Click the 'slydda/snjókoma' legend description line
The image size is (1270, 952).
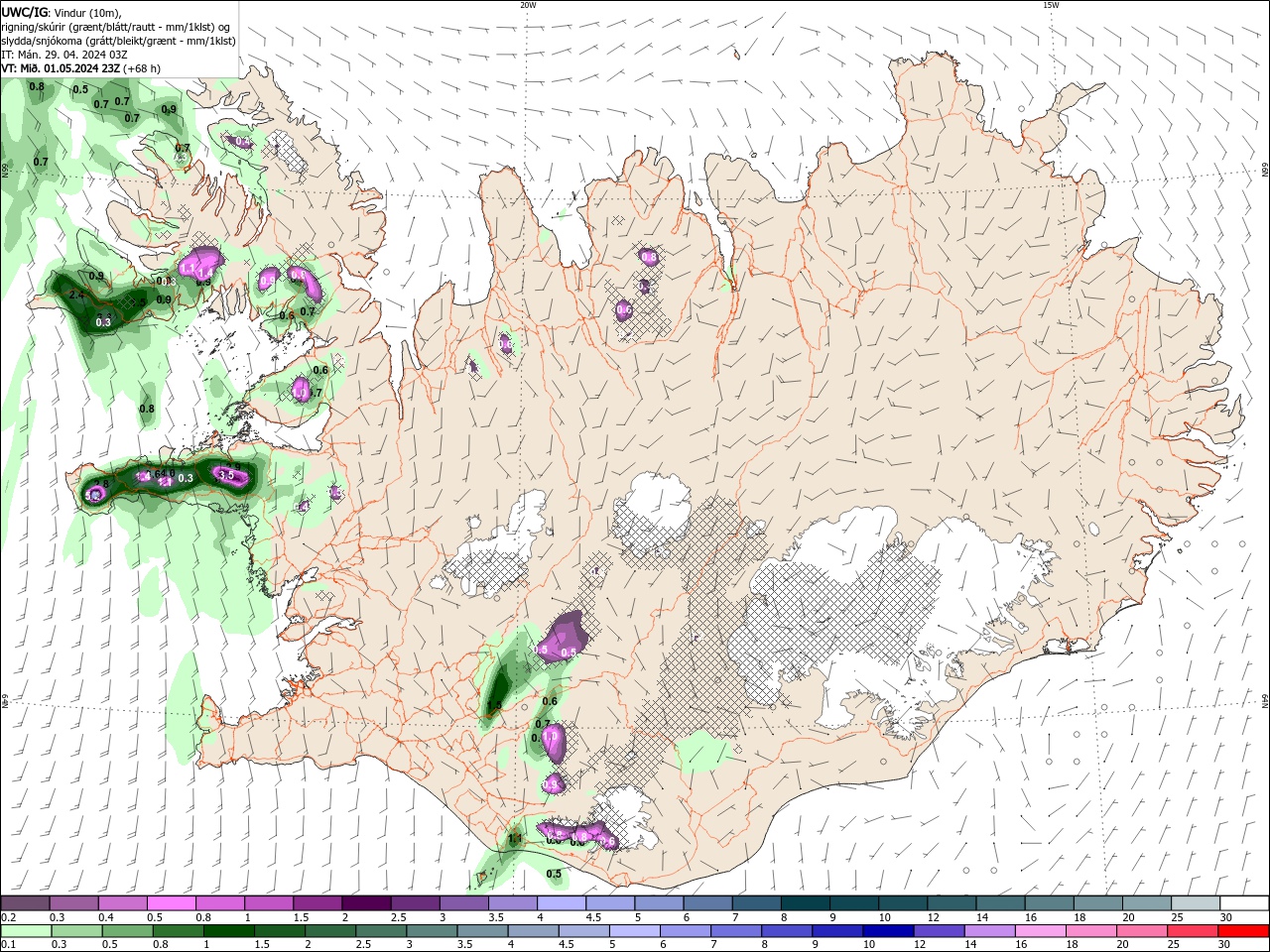click(119, 41)
